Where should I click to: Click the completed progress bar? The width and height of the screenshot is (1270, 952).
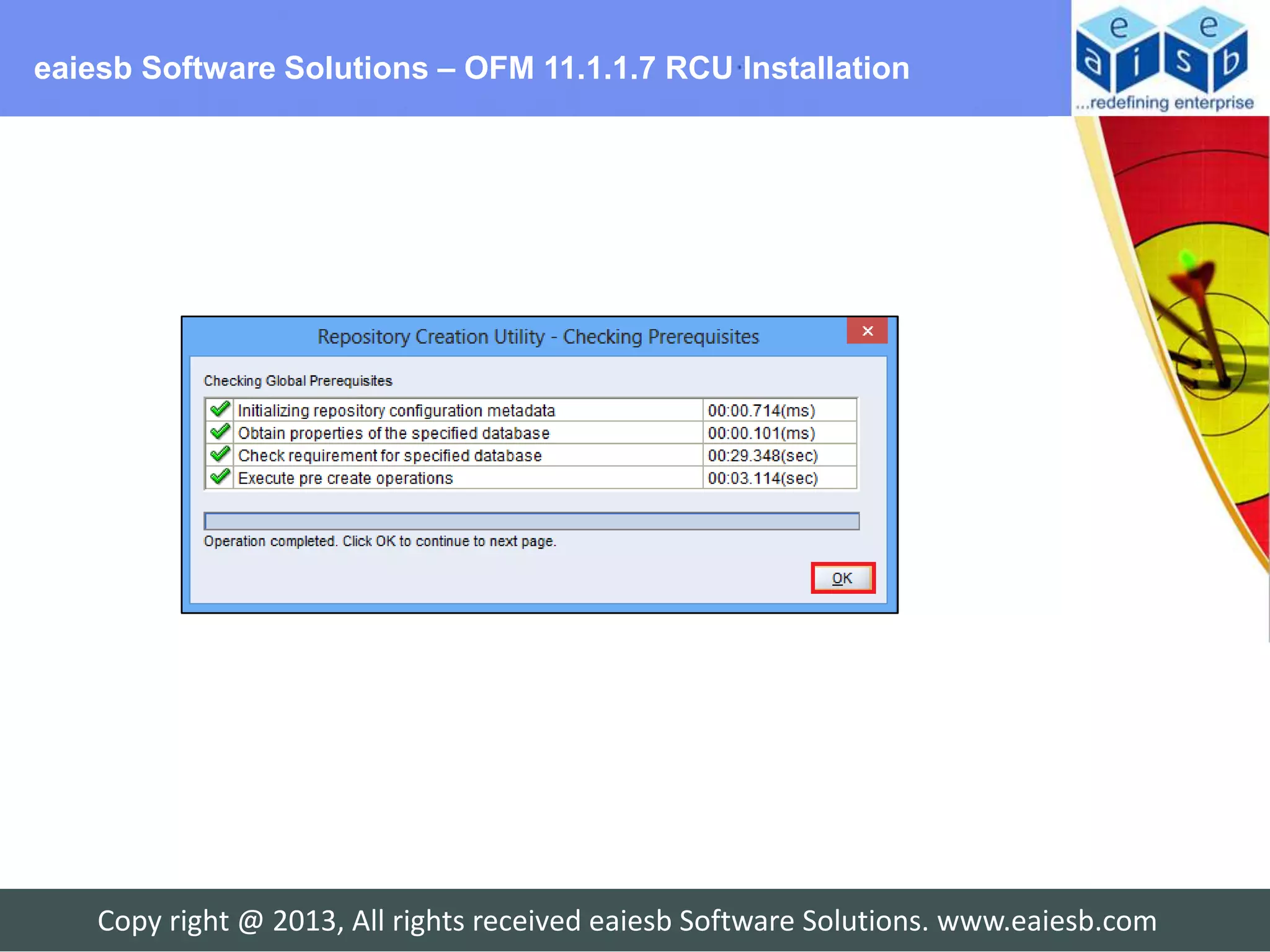point(531,521)
